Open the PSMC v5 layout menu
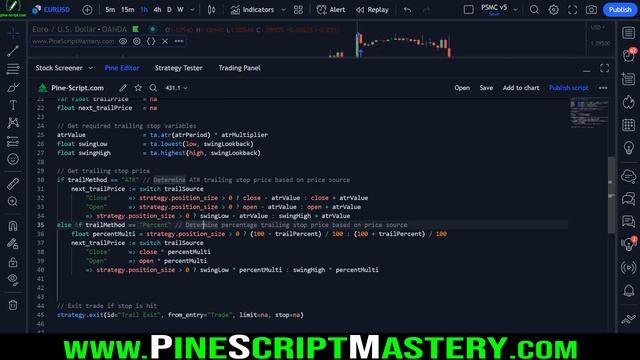 (x=494, y=9)
